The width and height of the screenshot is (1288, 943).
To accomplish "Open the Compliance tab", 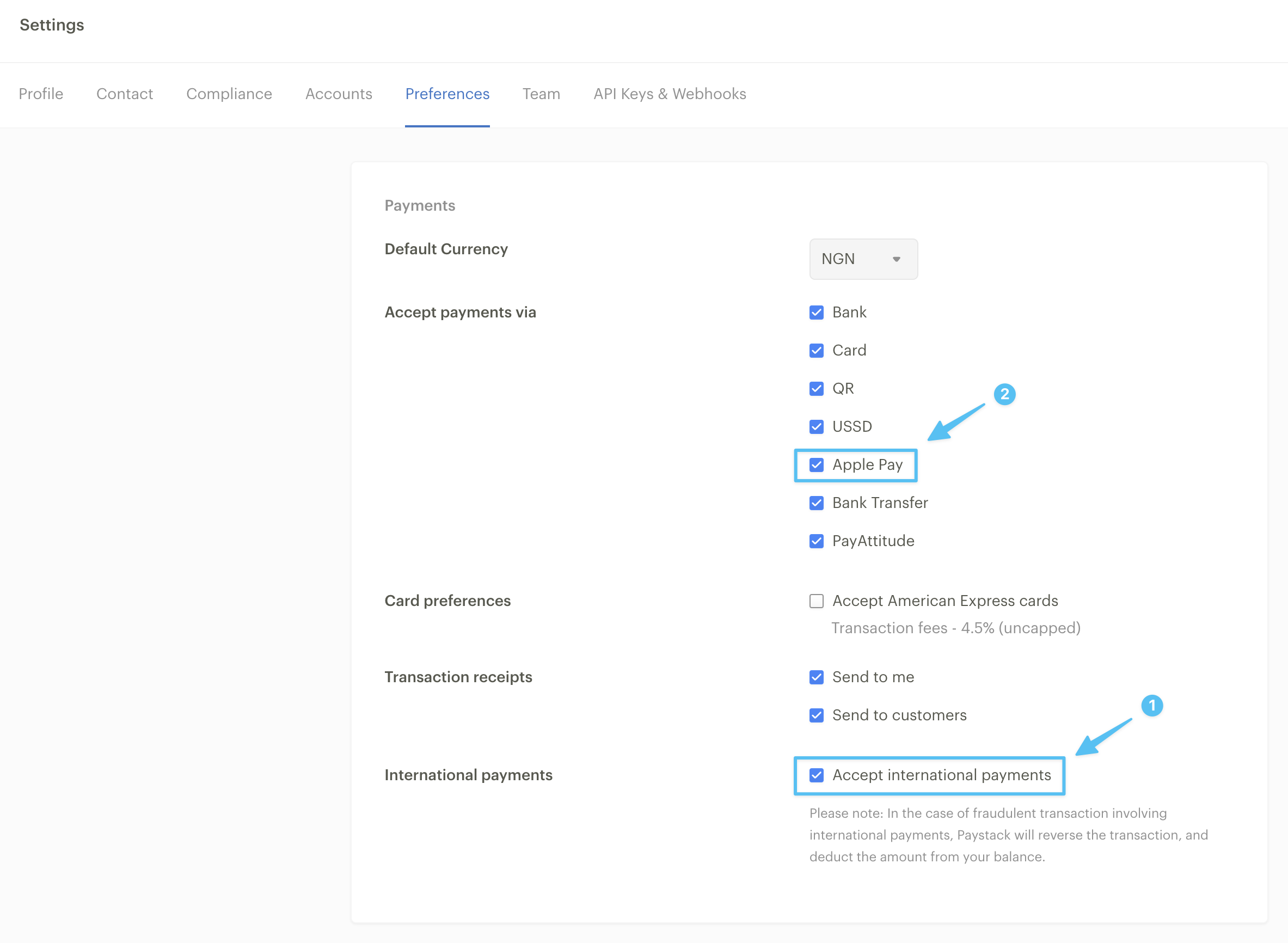I will pos(229,94).
